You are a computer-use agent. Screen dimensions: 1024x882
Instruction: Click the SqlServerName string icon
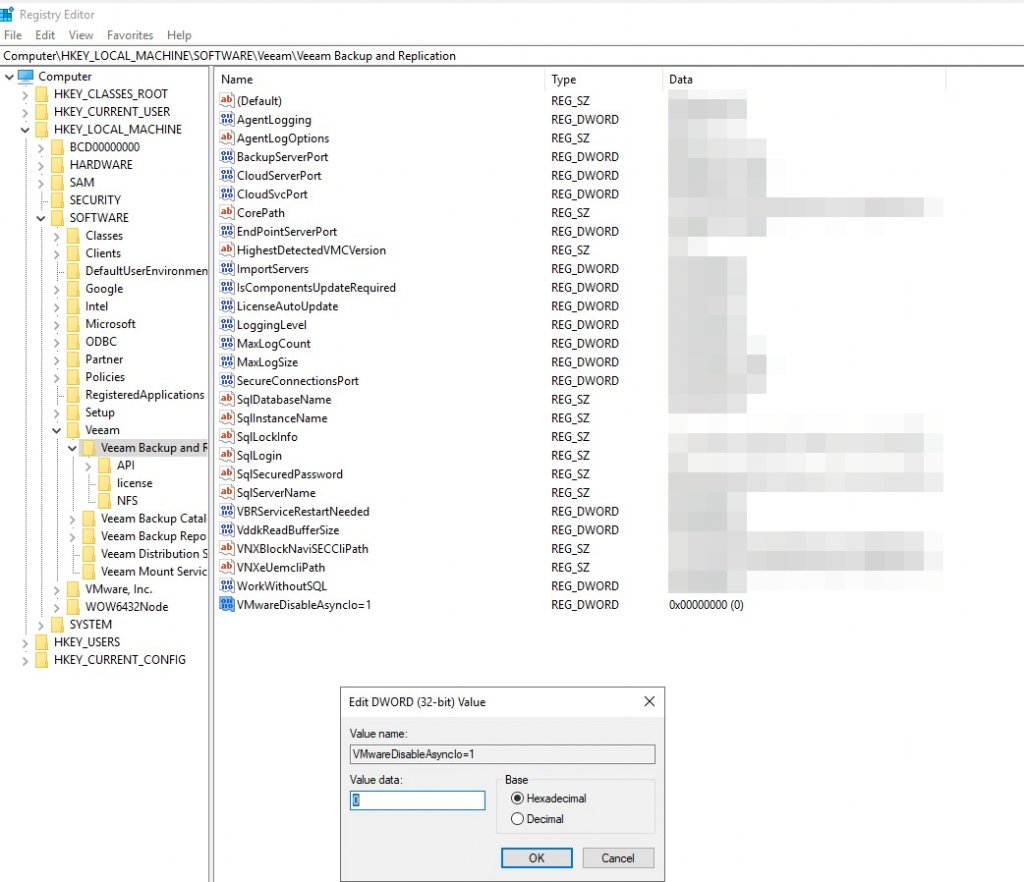[x=227, y=492]
